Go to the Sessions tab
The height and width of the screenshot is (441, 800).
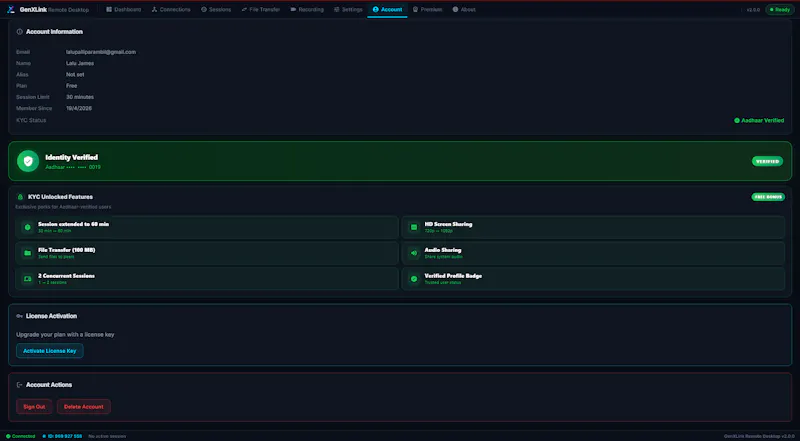click(216, 9)
